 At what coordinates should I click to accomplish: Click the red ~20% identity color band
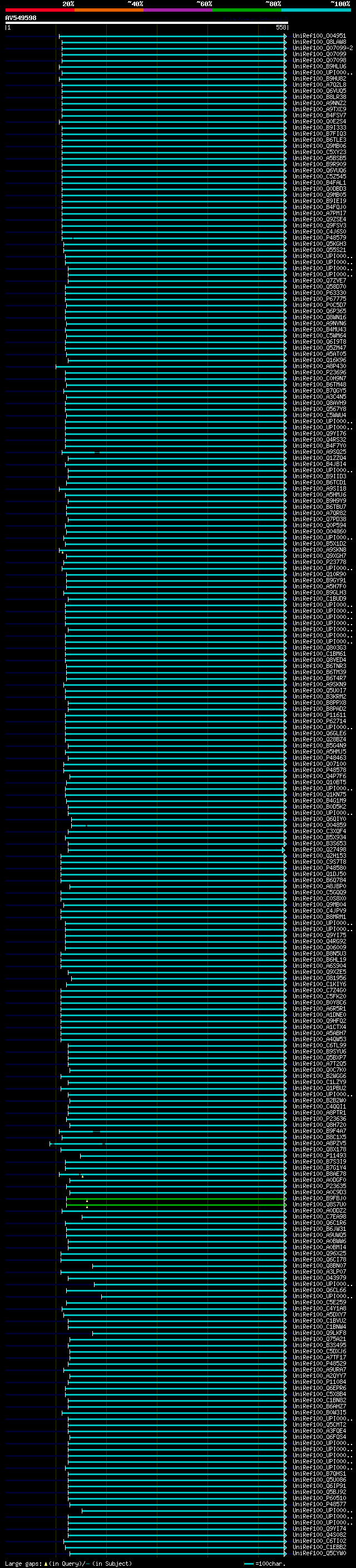pos(40,10)
